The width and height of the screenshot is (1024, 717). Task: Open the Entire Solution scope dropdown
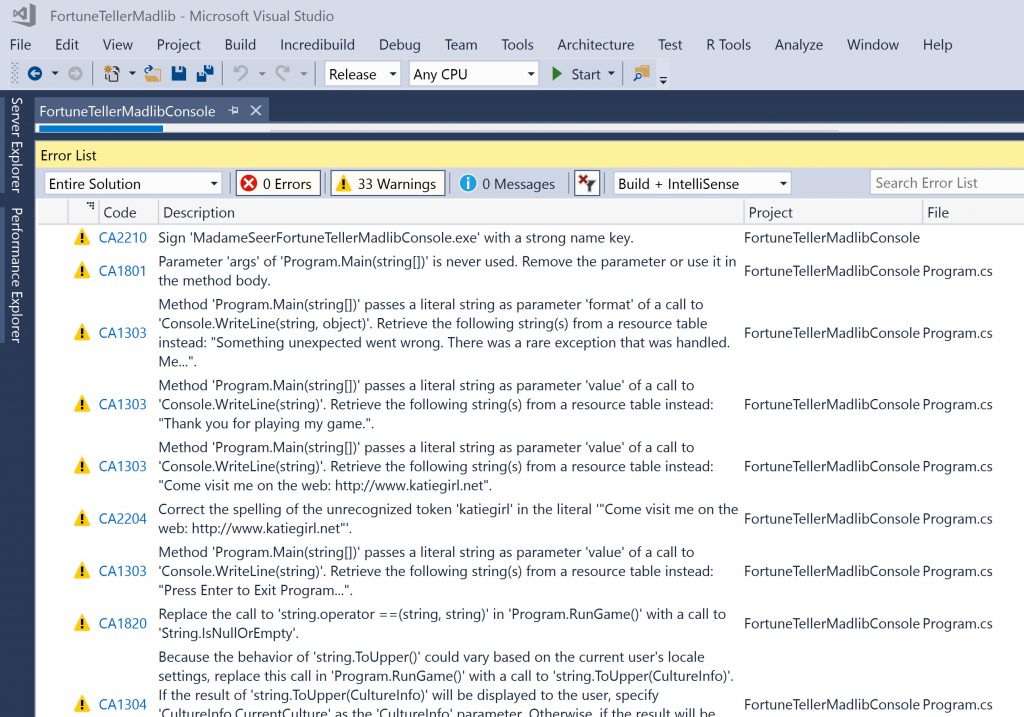click(133, 183)
